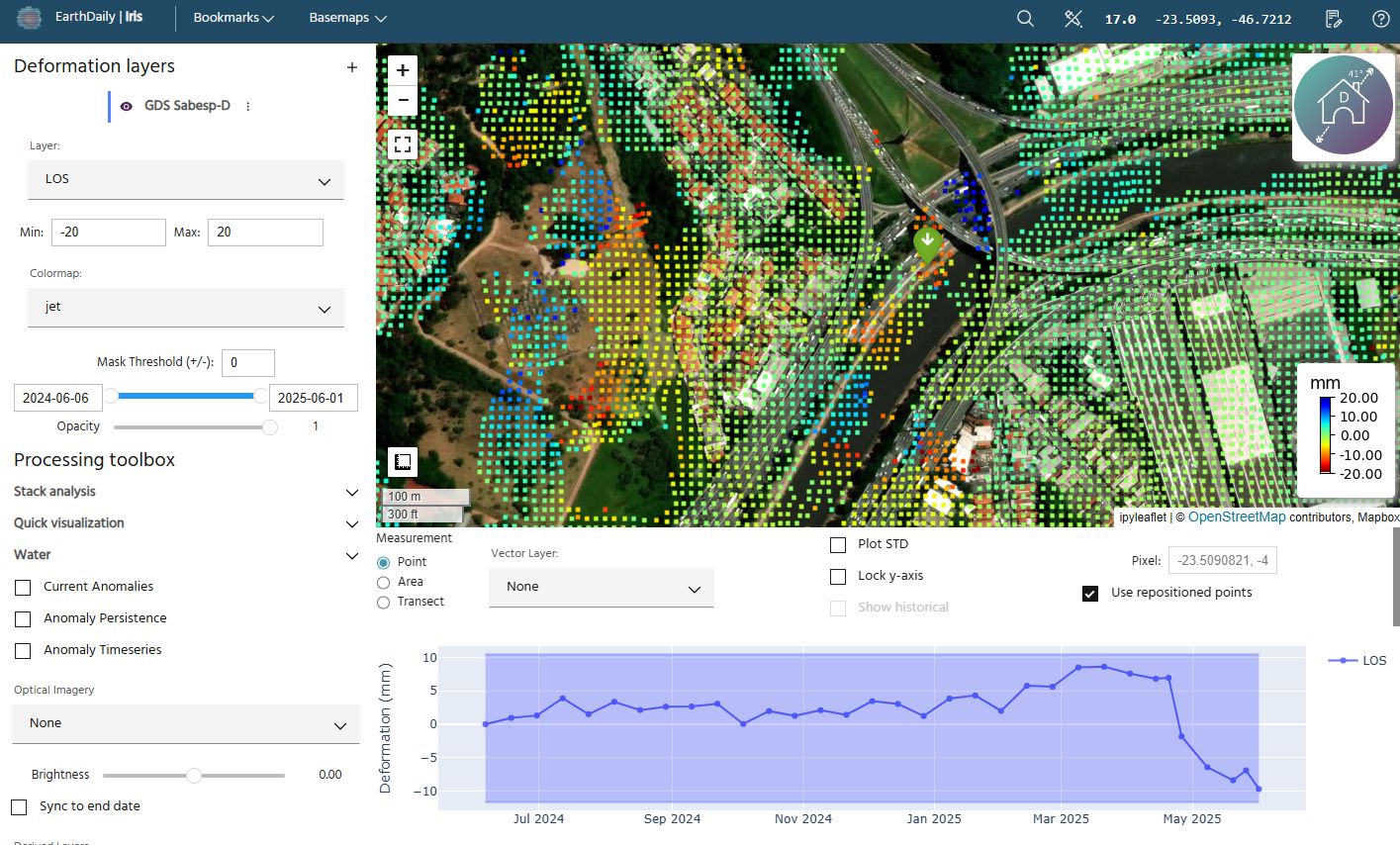Adjust the Opacity slider handle
This screenshot has width=1400, height=845.
click(269, 427)
